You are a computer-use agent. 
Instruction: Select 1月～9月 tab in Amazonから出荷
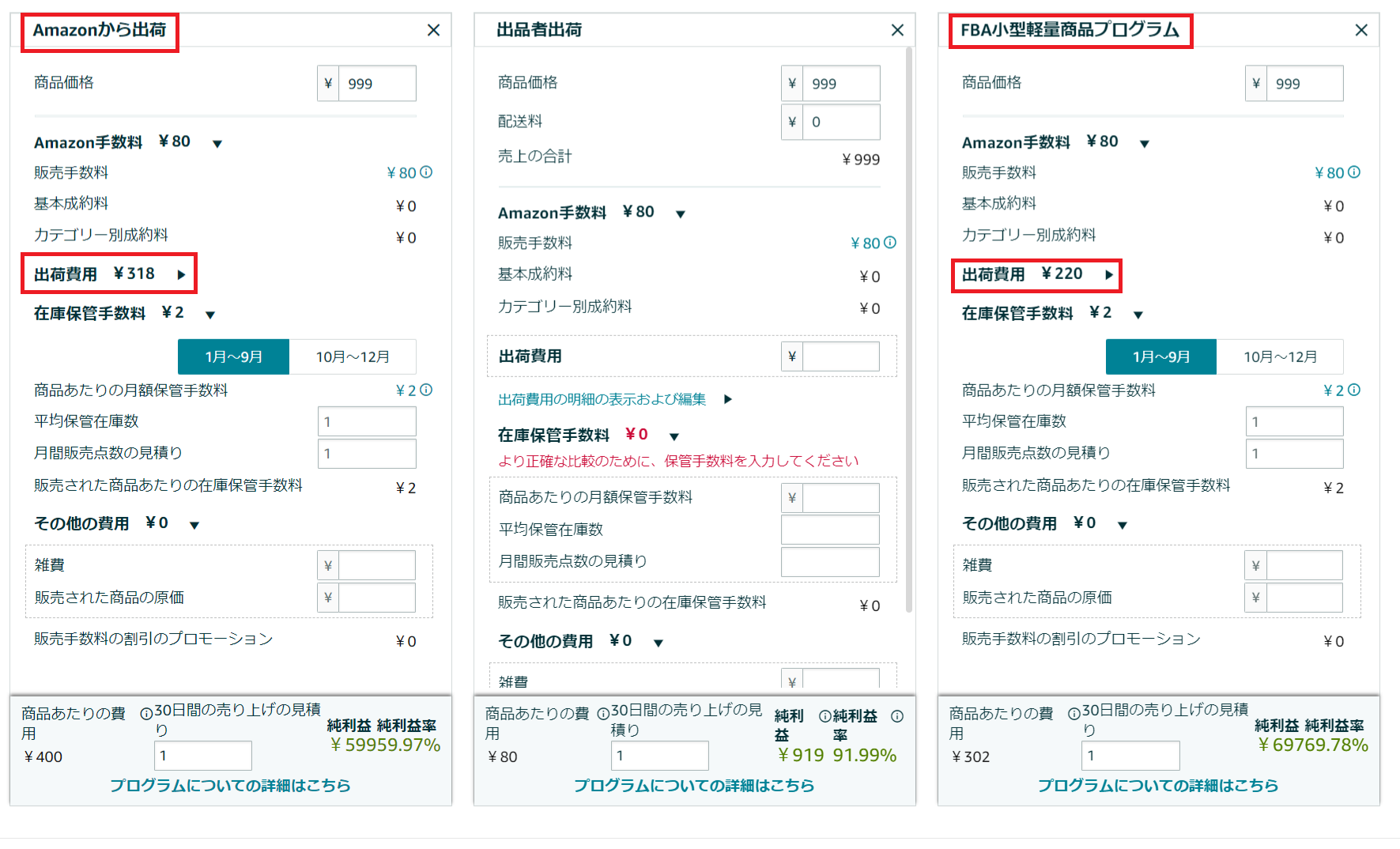pos(233,357)
